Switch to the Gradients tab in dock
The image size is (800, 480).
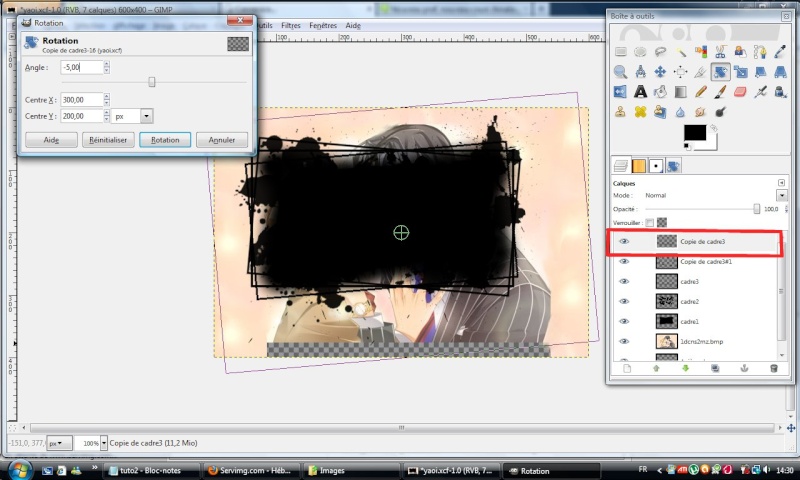(x=639, y=166)
